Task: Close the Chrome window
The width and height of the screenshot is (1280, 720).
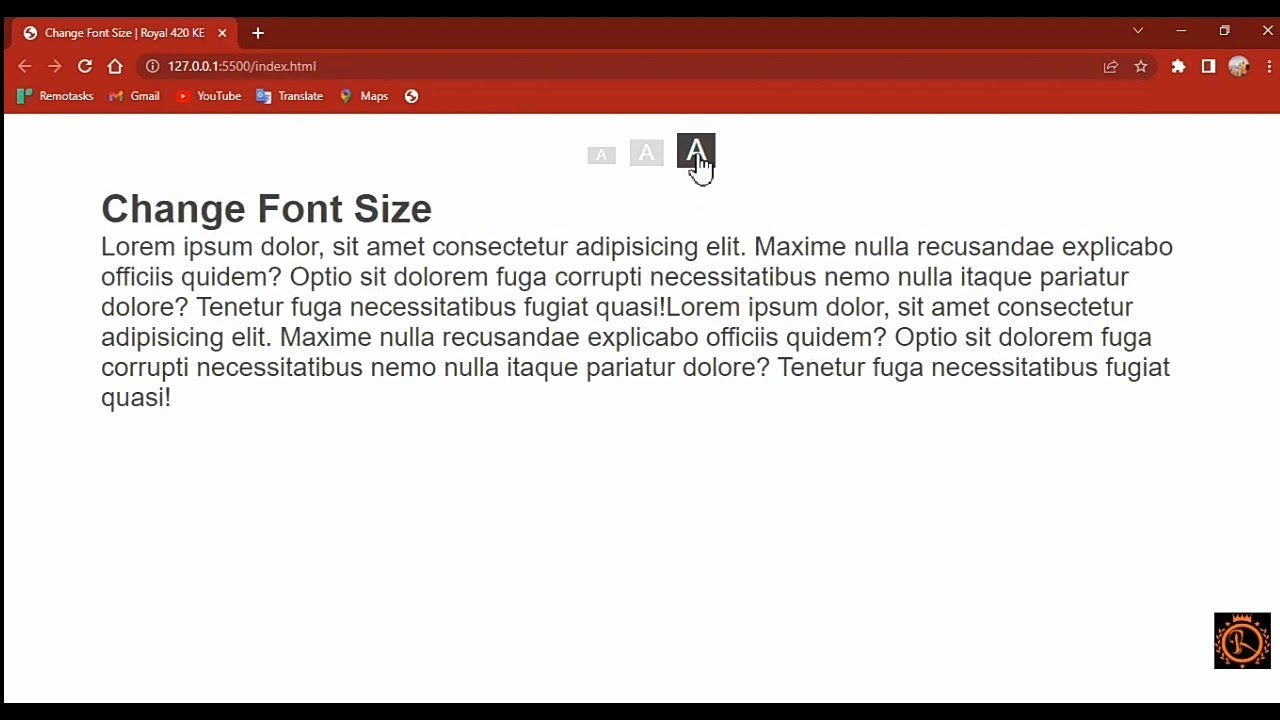Action: (1267, 31)
